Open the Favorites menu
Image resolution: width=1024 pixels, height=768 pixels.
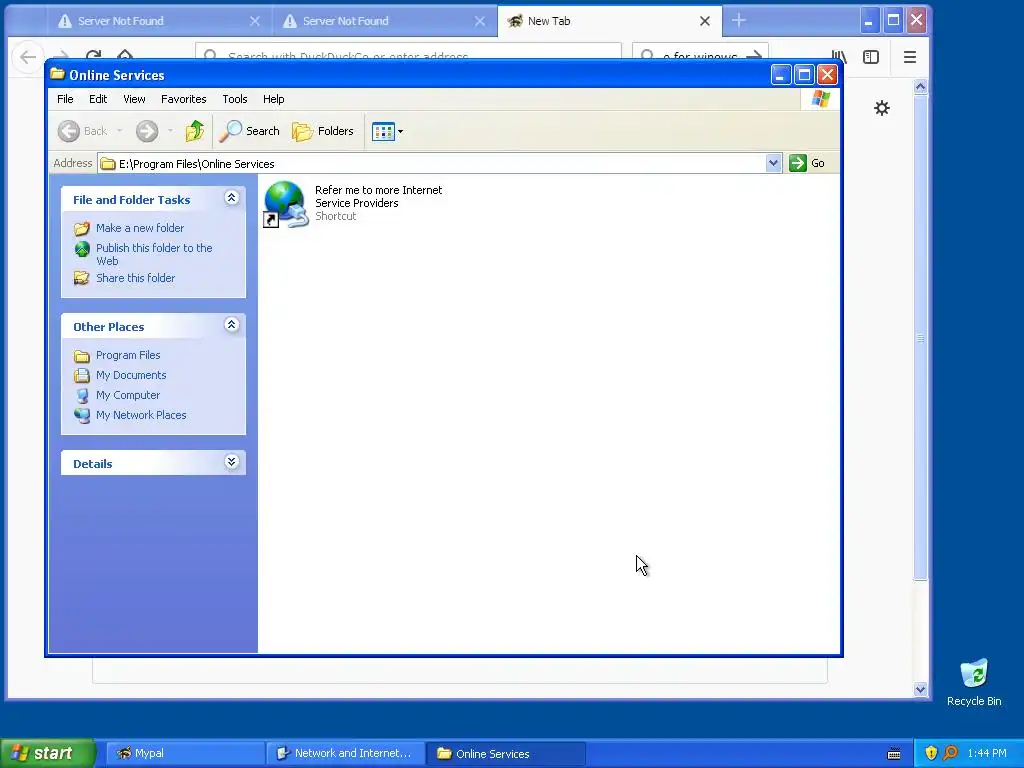tap(184, 99)
